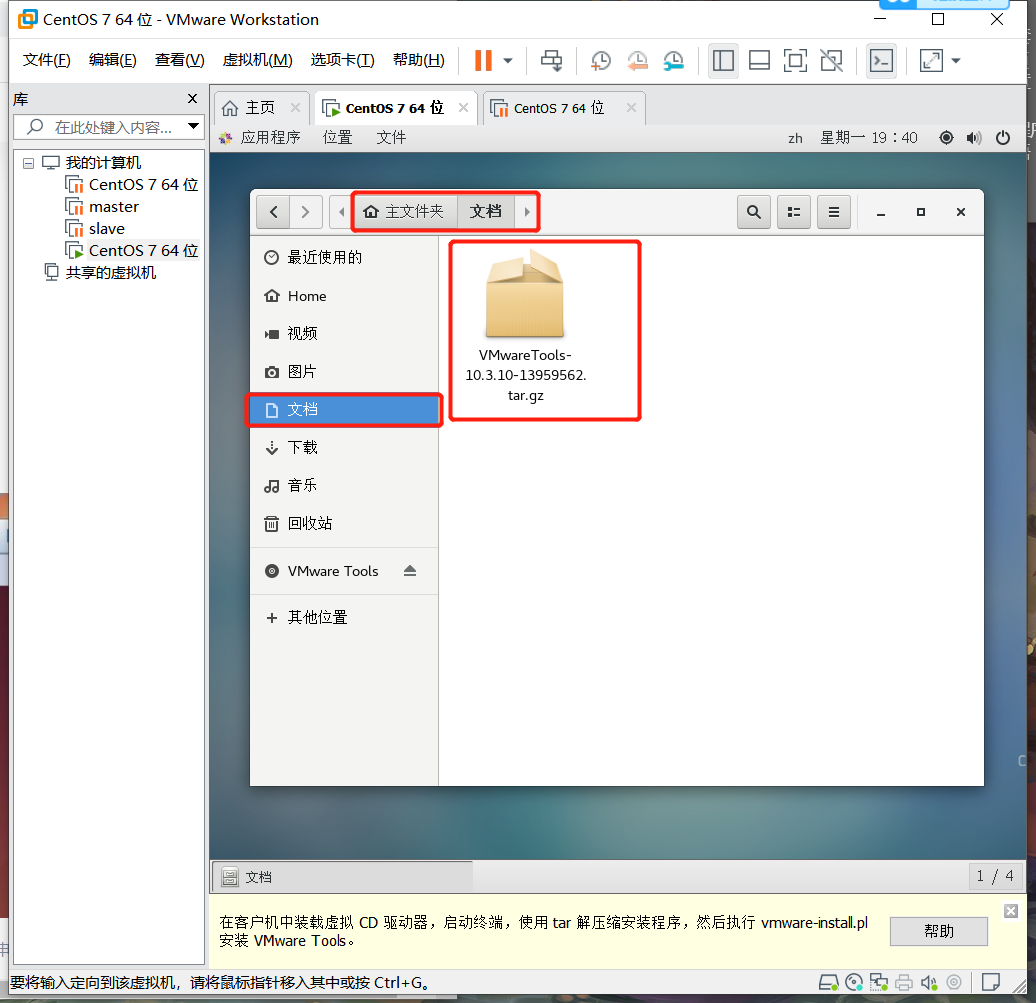This screenshot has width=1036, height=1003.
Task: Click the sound card status bar icon
Action: [929, 983]
